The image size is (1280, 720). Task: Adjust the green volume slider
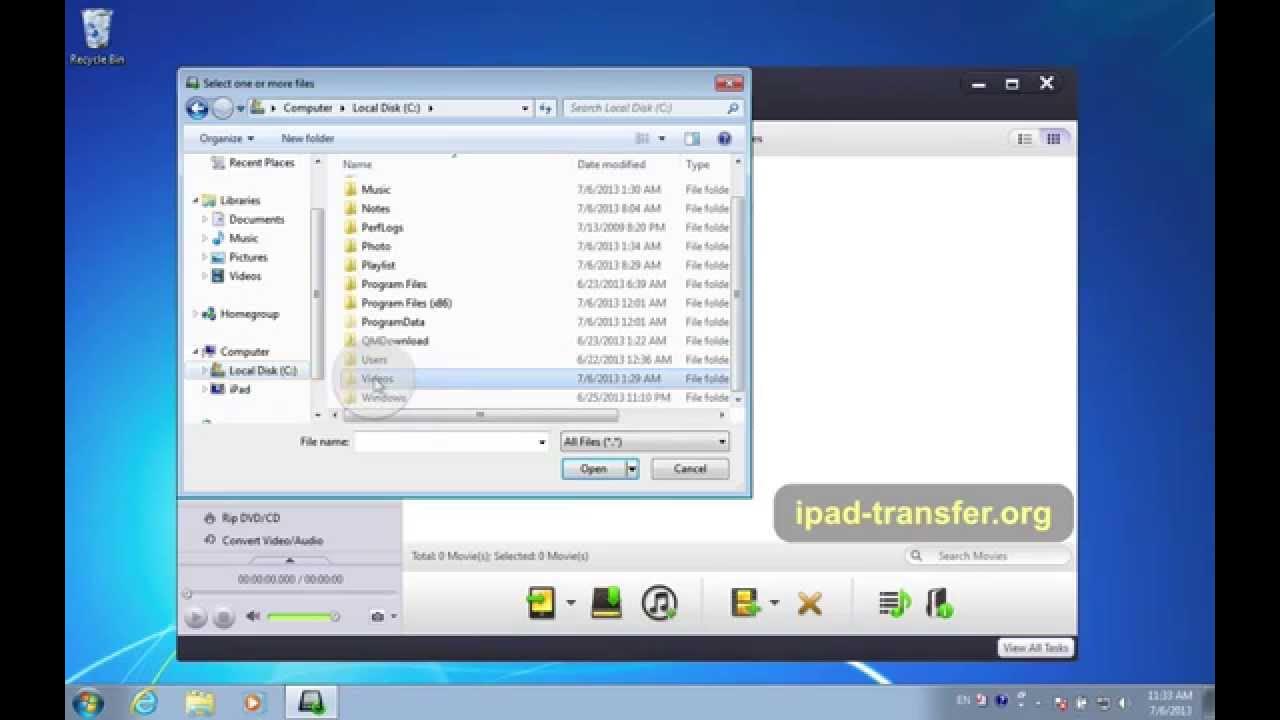(303, 617)
